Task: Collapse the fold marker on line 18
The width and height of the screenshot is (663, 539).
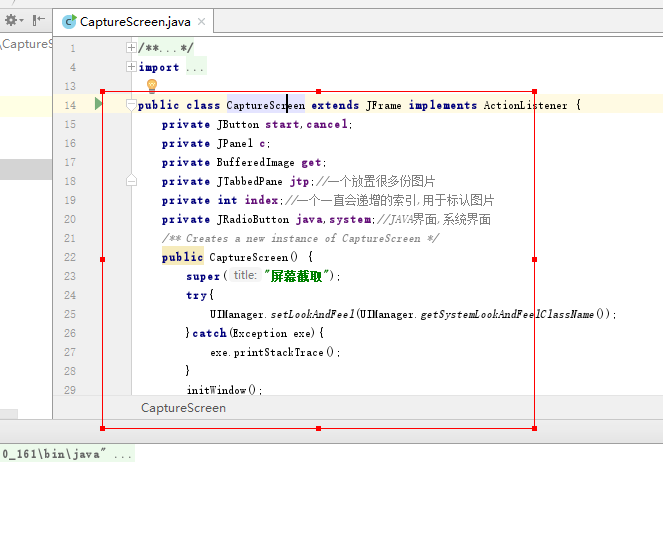Action: click(x=131, y=181)
